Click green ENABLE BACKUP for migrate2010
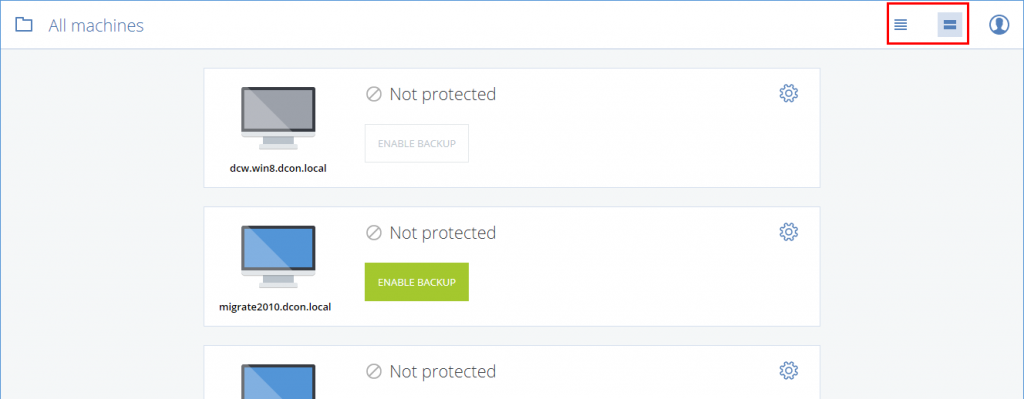The width and height of the screenshot is (1024, 399). pos(417,282)
